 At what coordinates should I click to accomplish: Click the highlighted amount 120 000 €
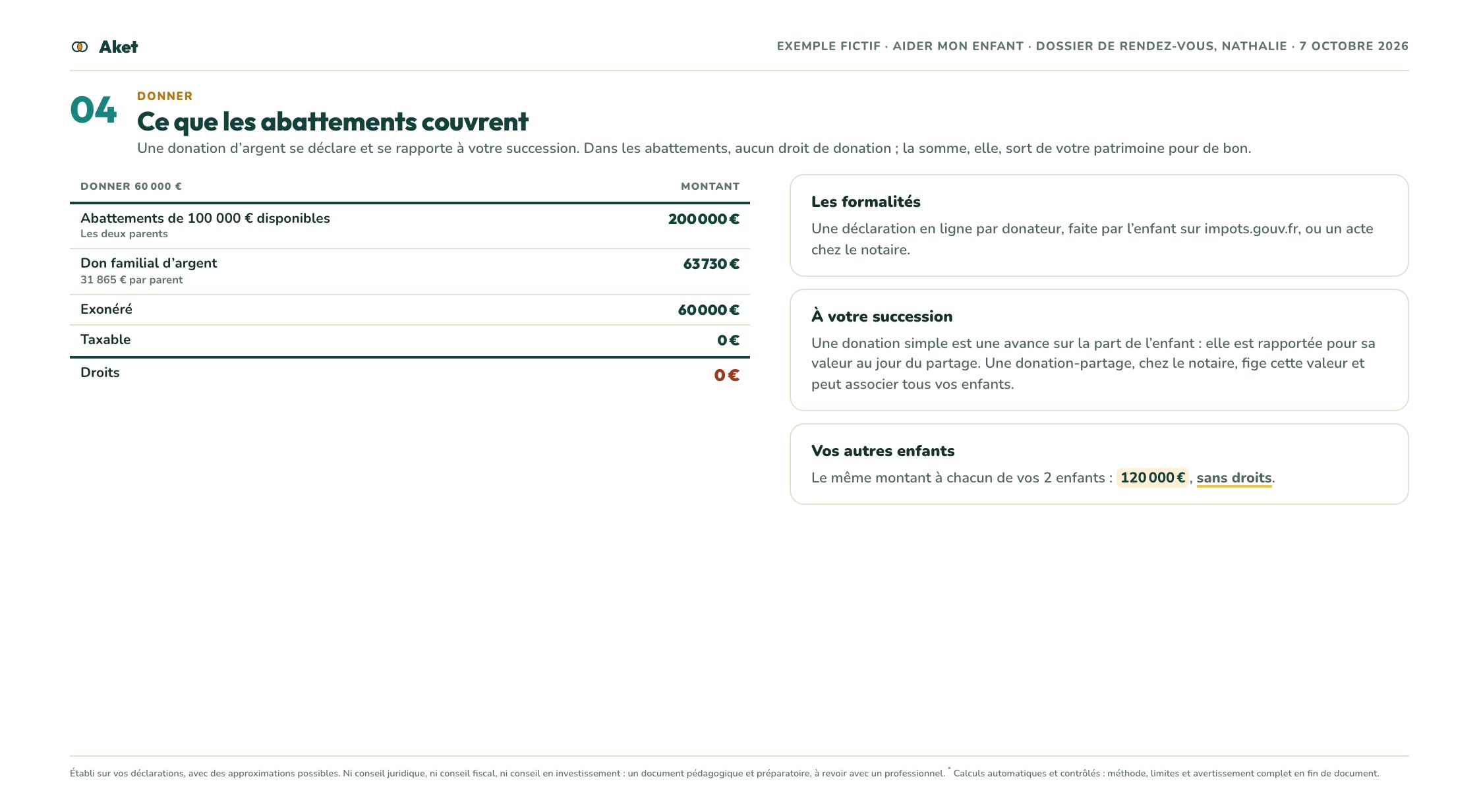coord(1152,478)
